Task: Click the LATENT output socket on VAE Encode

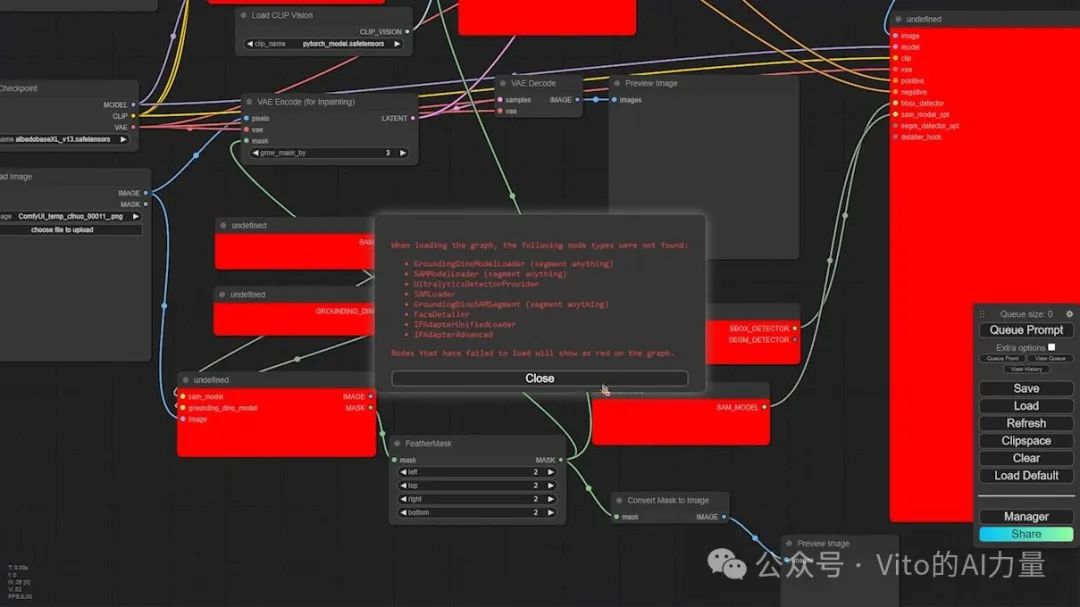Action: pyautogui.click(x=413, y=119)
